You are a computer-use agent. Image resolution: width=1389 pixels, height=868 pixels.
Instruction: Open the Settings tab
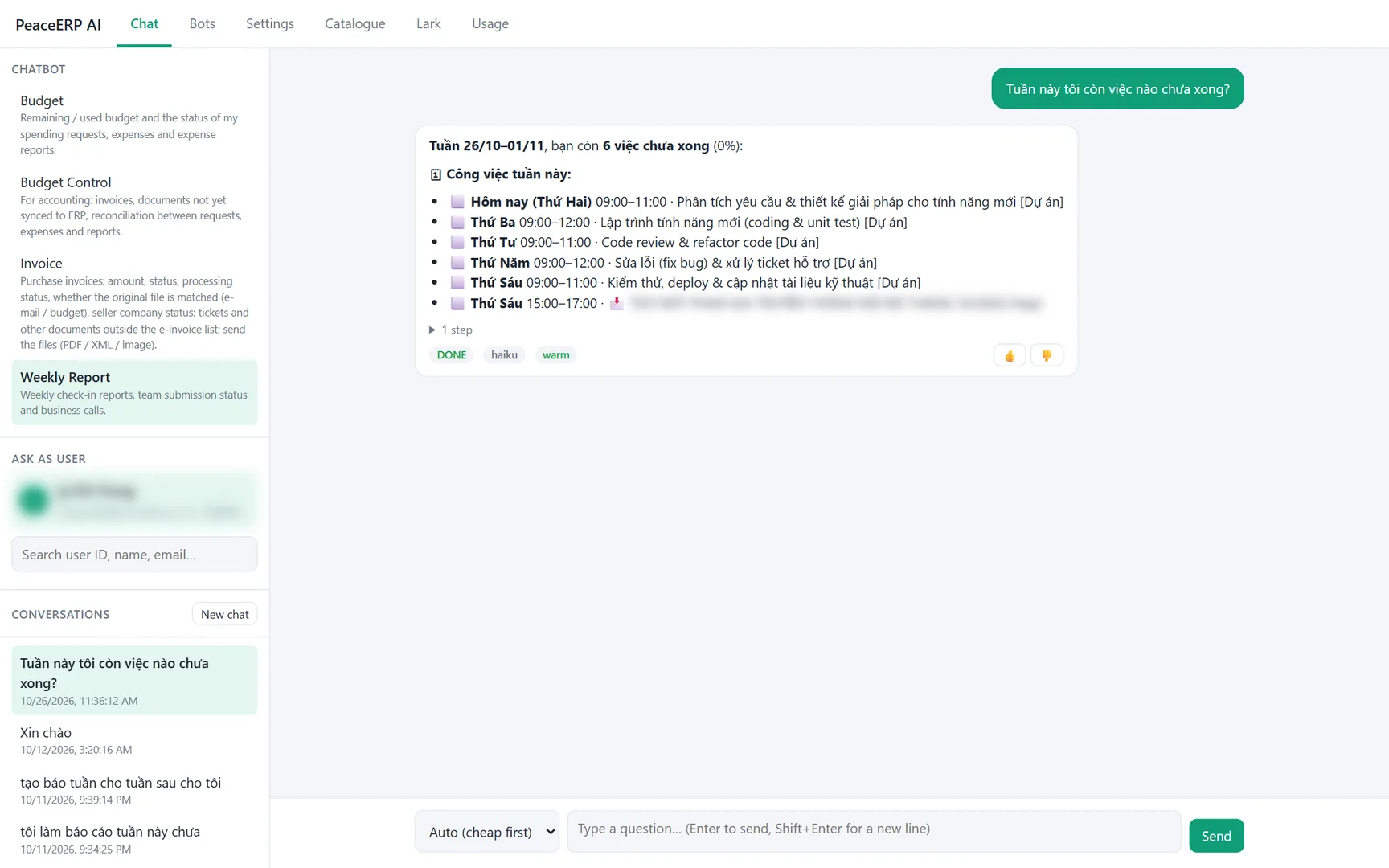pyautogui.click(x=270, y=23)
